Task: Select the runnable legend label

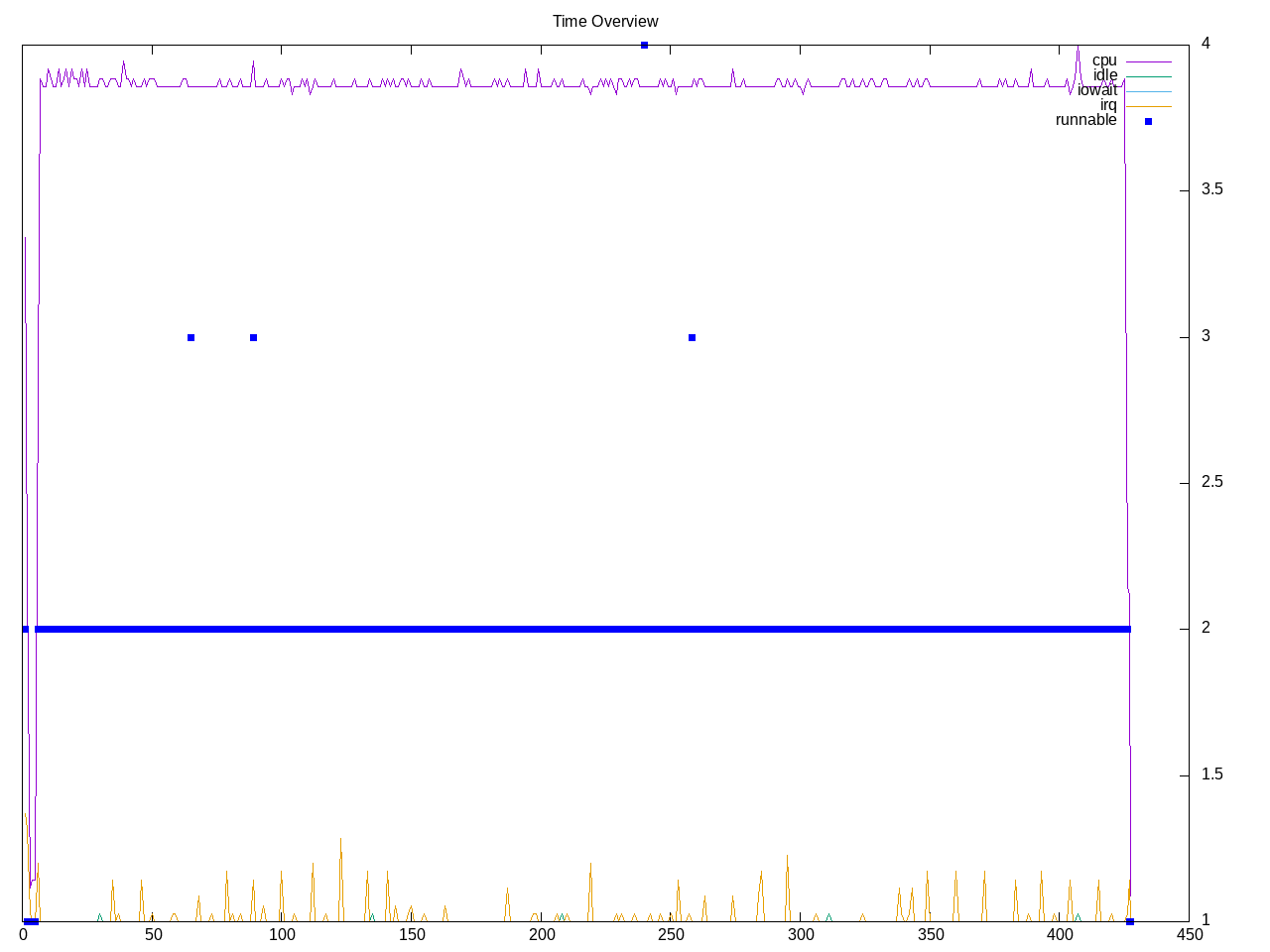Action: (x=1085, y=120)
